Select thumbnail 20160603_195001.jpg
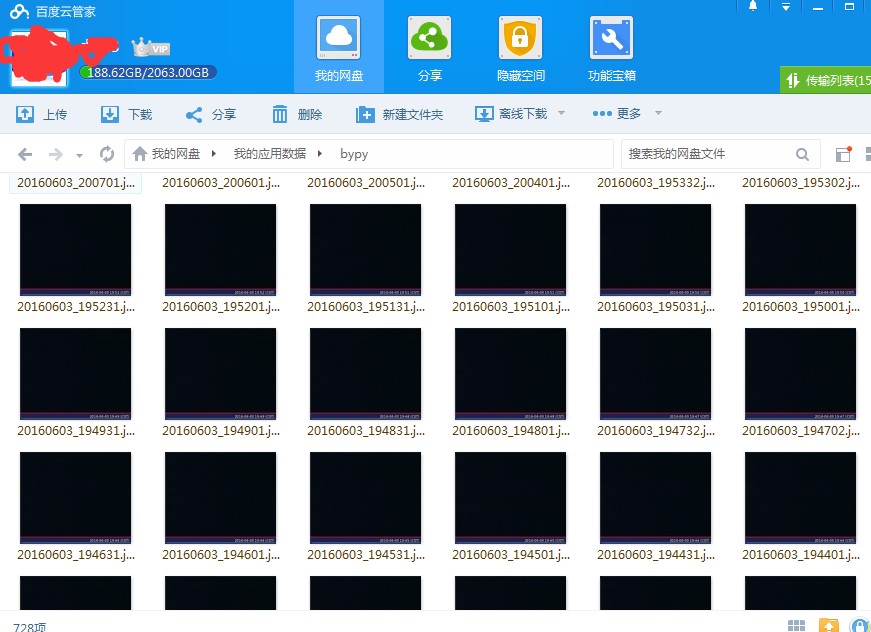Image resolution: width=871 pixels, height=632 pixels. point(800,250)
